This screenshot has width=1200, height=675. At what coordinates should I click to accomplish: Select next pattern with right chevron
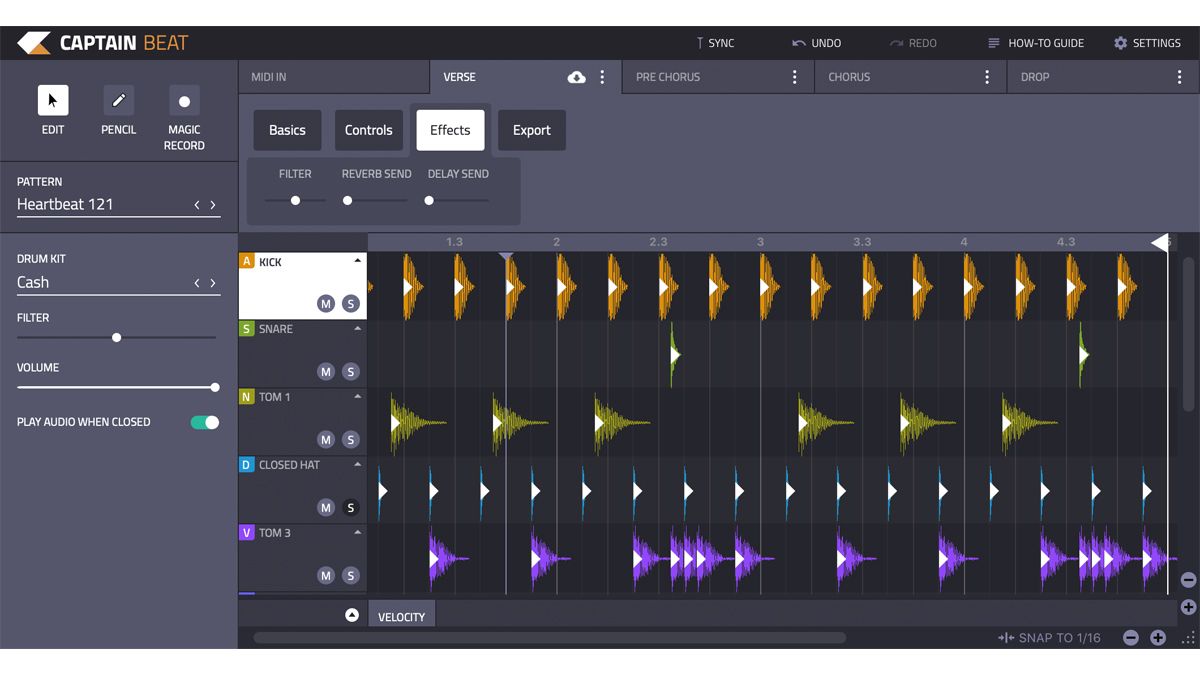[x=213, y=205]
